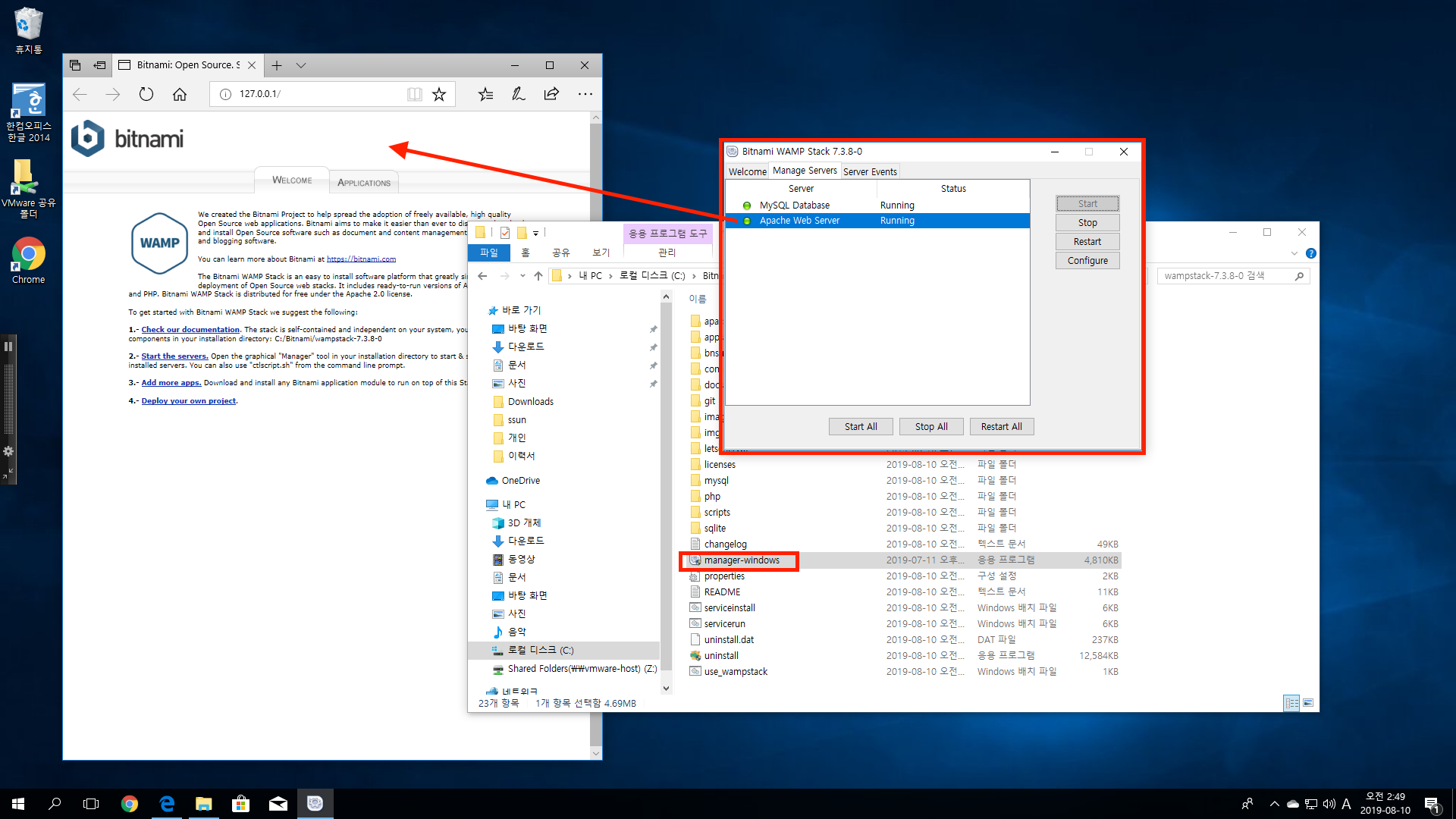Expand File Explorer recent locations dropdown
The height and width of the screenshot is (819, 1456).
[x=522, y=276]
